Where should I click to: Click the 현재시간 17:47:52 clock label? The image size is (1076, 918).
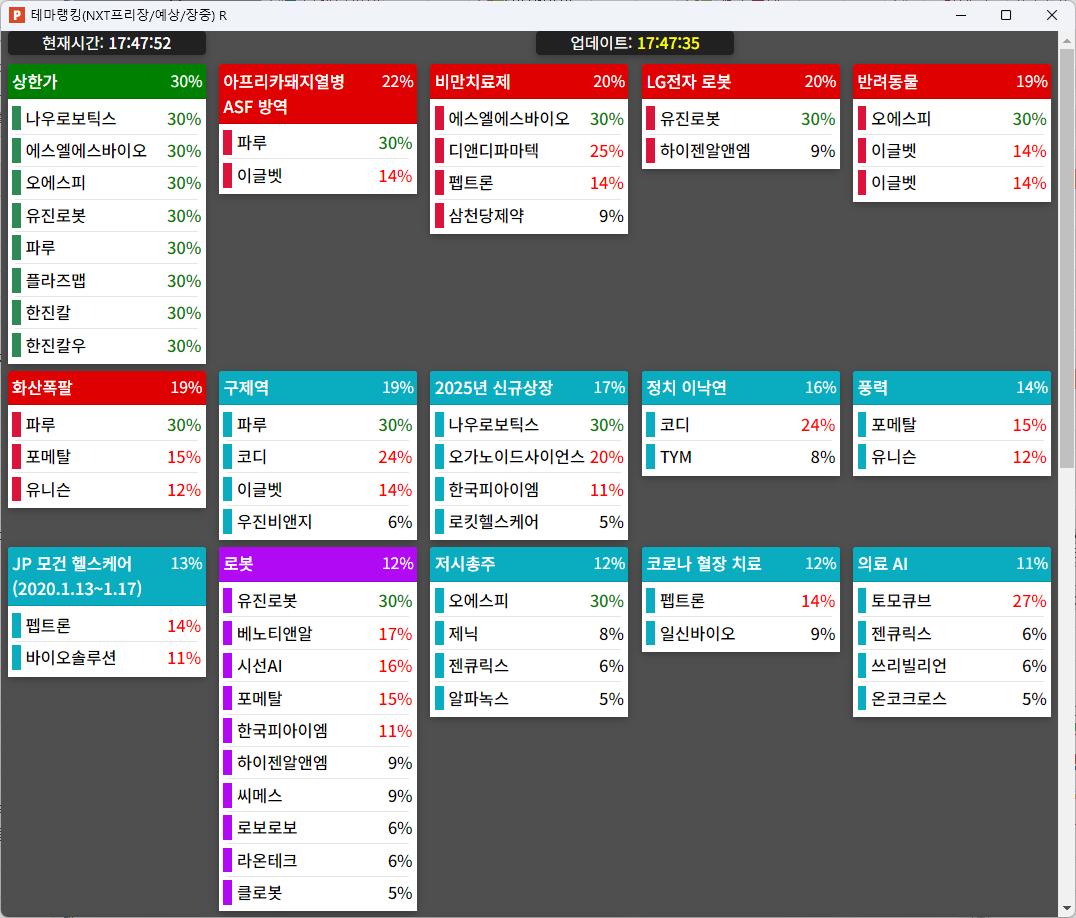click(x=107, y=43)
